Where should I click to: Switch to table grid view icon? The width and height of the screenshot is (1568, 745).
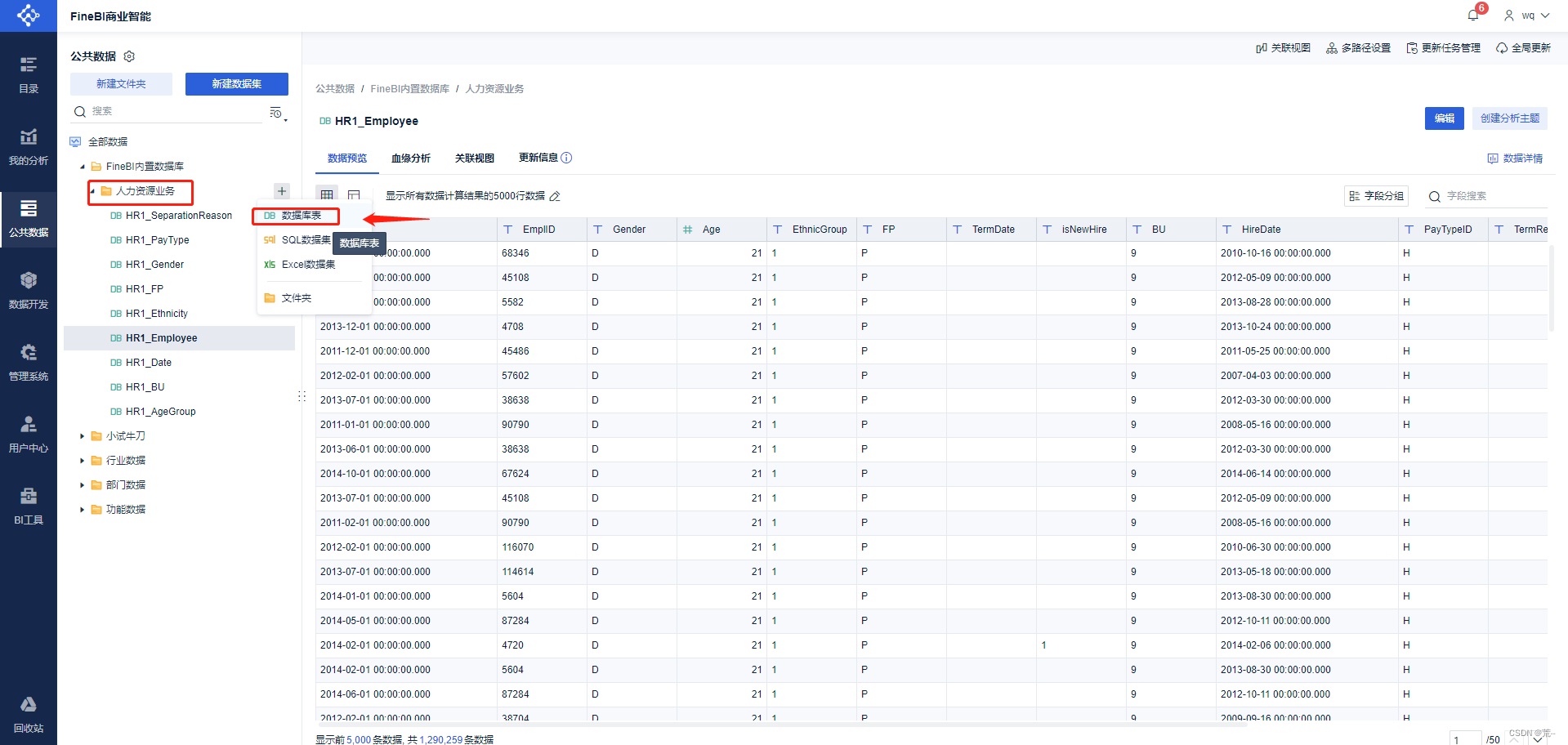[327, 195]
